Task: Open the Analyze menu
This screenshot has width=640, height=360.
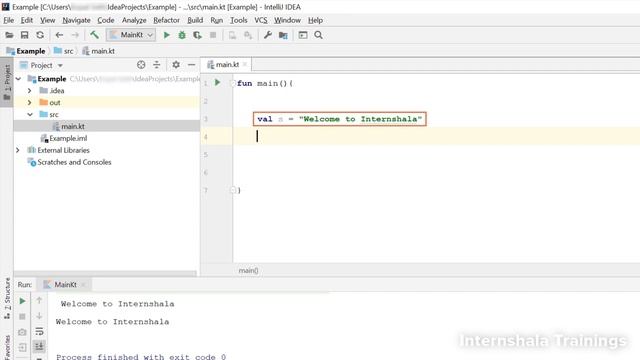Action: (134, 20)
